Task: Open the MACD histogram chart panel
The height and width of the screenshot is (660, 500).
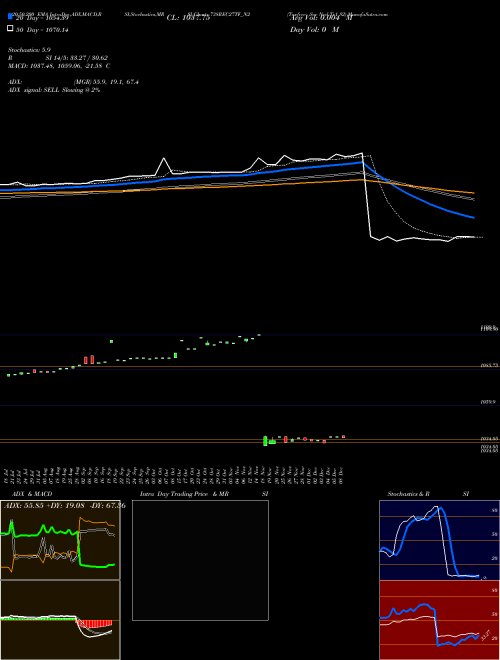Action: [x=60, y=620]
